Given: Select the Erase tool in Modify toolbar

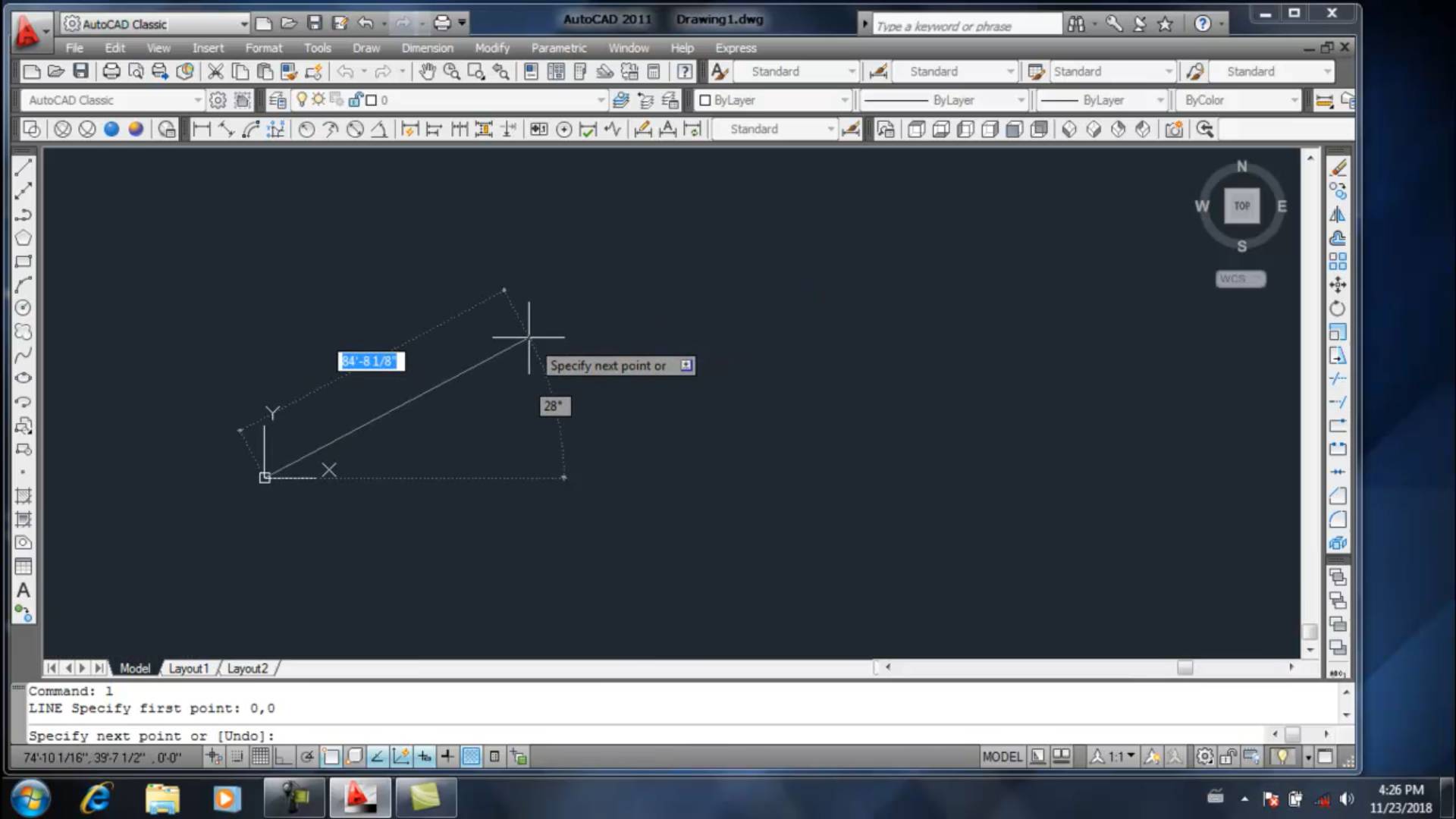Looking at the screenshot, I should tap(1338, 168).
